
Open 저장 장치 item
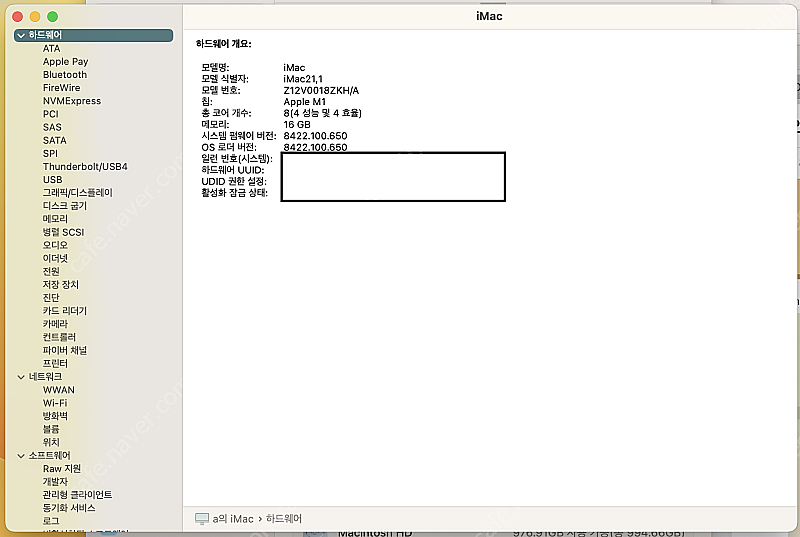(61, 285)
